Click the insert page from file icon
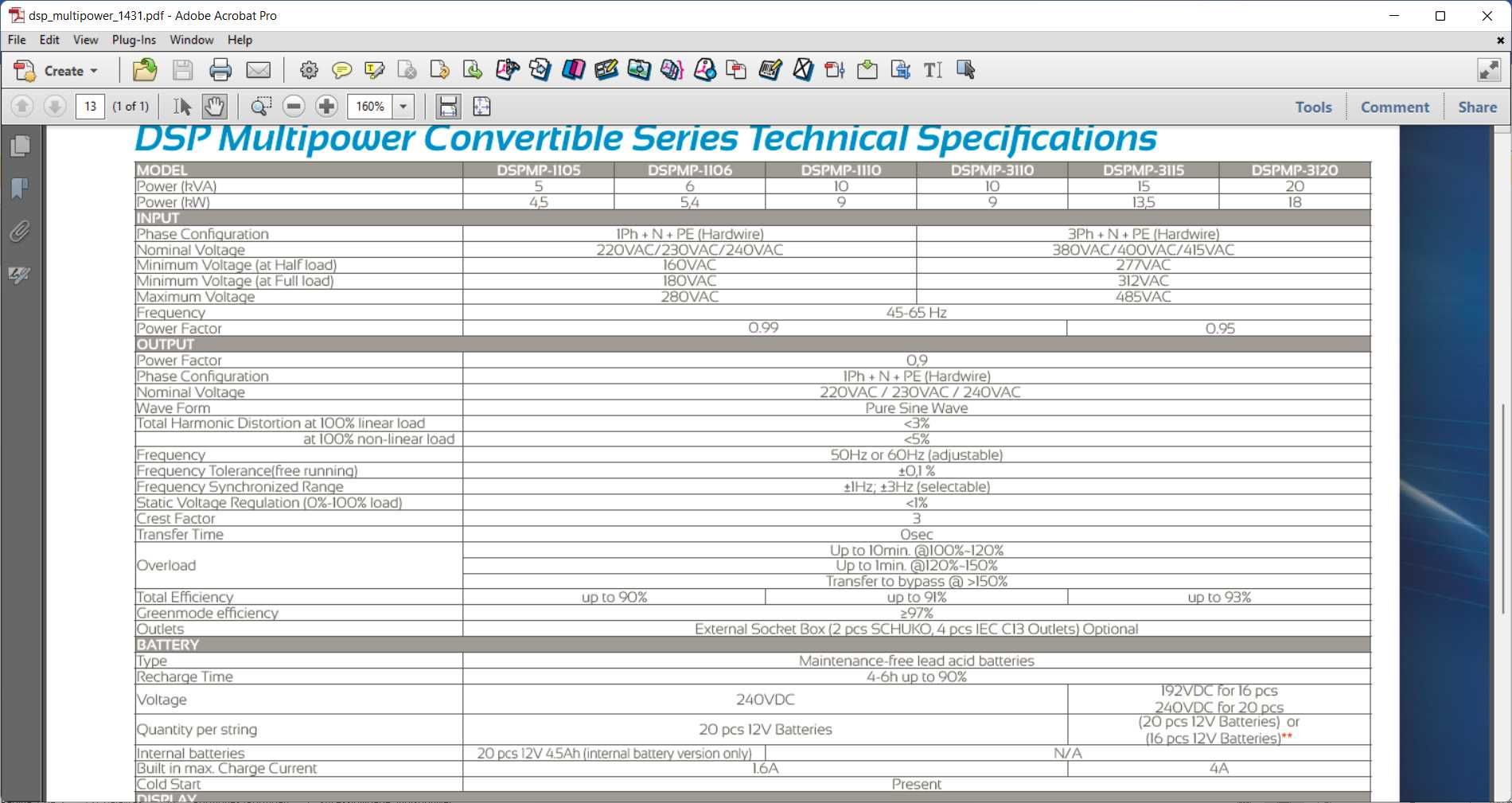 click(867, 71)
